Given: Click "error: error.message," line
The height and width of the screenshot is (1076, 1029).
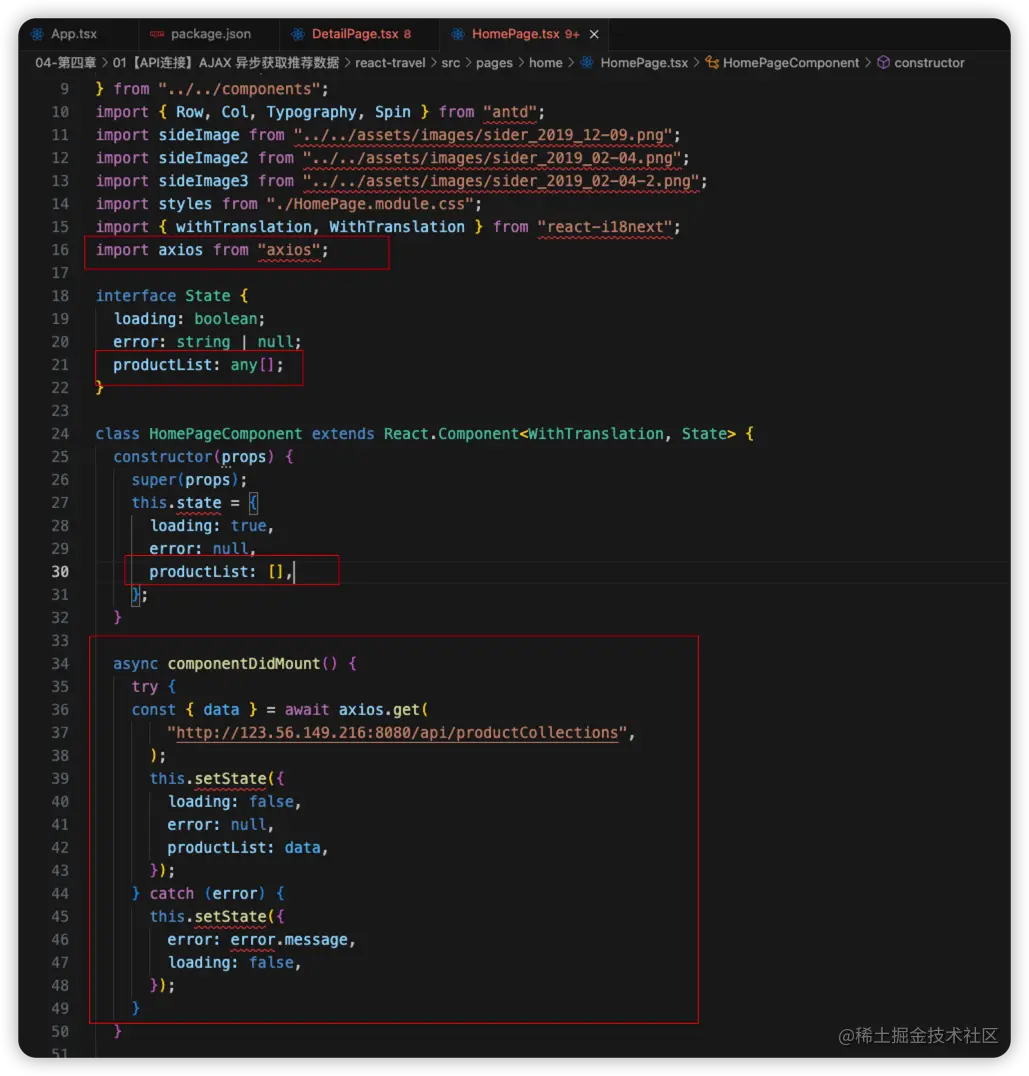Looking at the screenshot, I should point(261,939).
